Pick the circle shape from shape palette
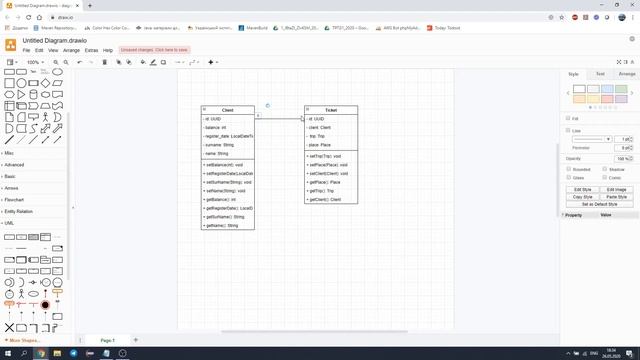The height and width of the screenshot is (360, 640). click(x=21, y=83)
